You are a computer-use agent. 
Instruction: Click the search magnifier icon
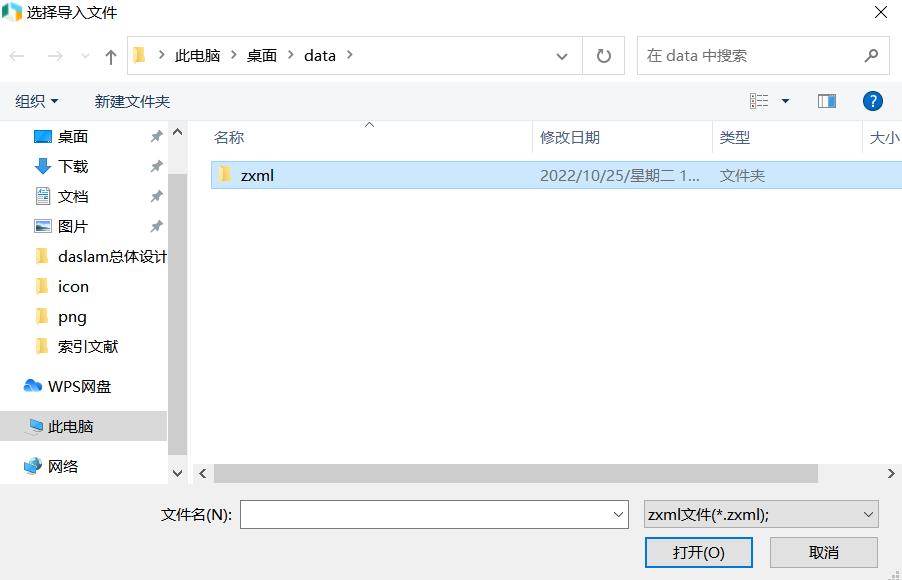[872, 56]
